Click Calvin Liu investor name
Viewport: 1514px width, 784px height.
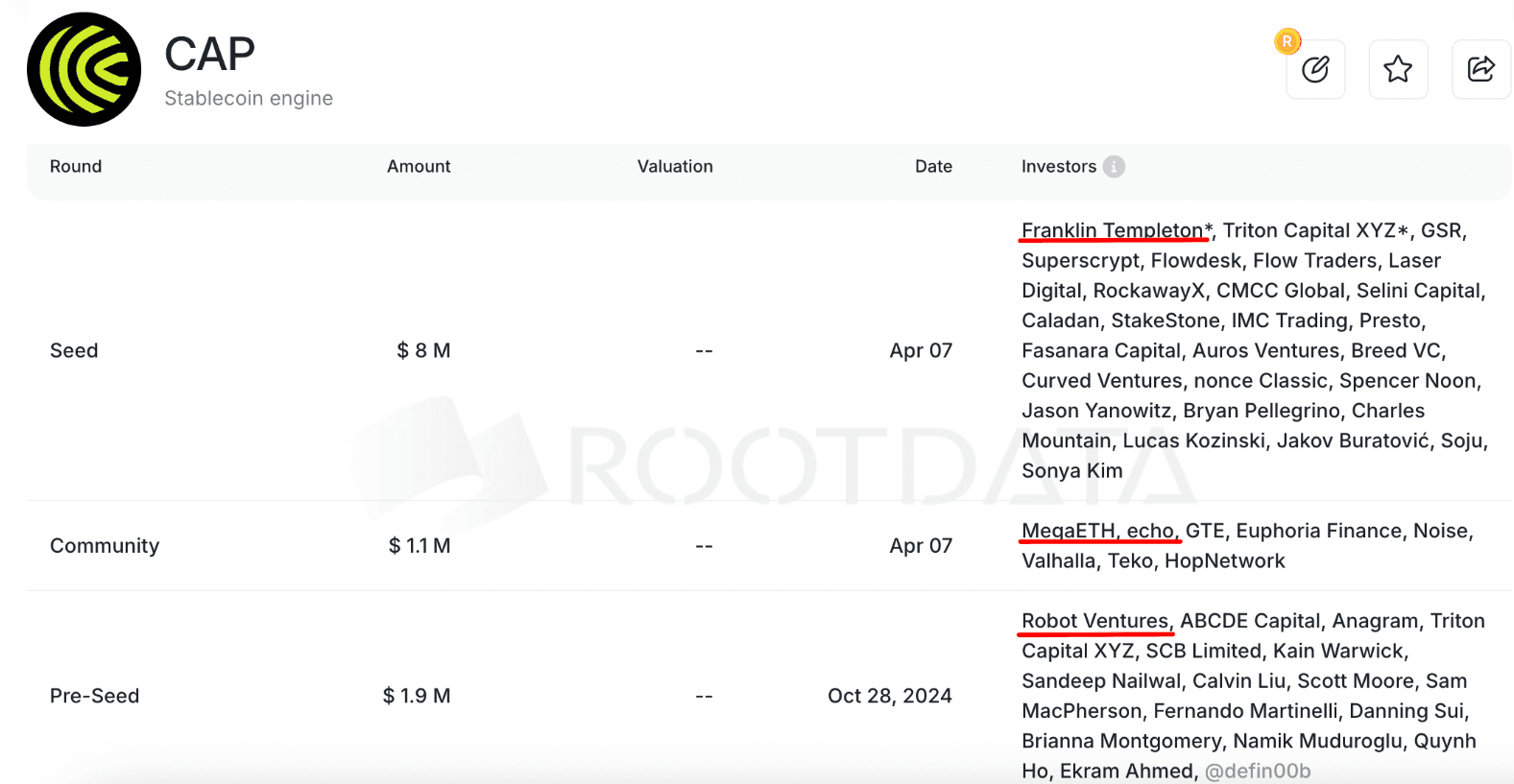pyautogui.click(x=1238, y=680)
